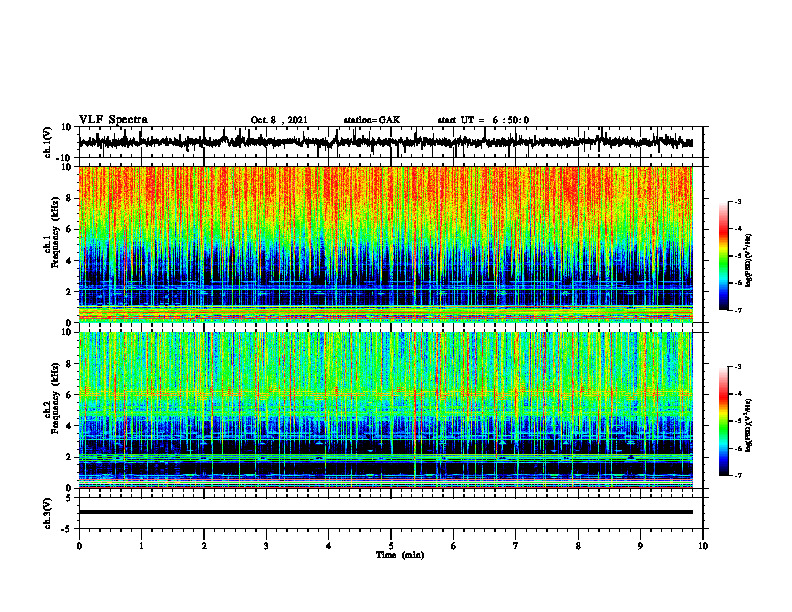The image size is (792, 612).
Task: Click the "ch.3(V)" axis label
Action: click(47, 513)
